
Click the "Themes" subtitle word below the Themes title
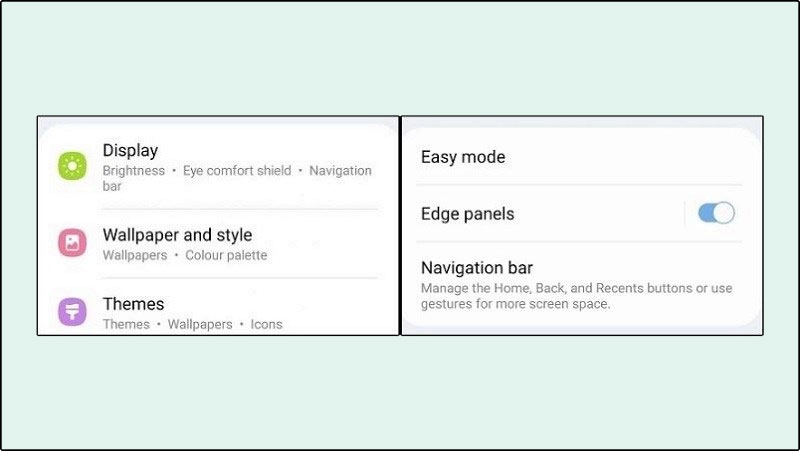click(x=126, y=324)
